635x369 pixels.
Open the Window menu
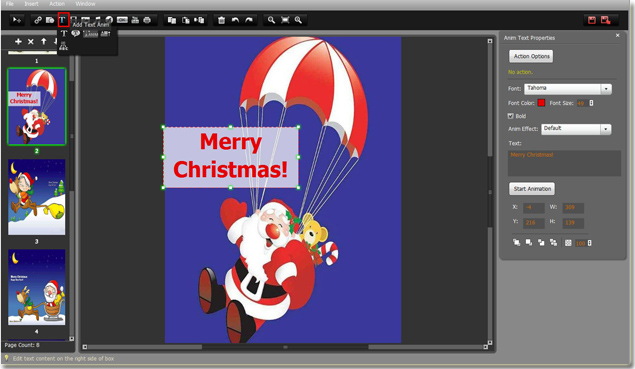[x=85, y=4]
